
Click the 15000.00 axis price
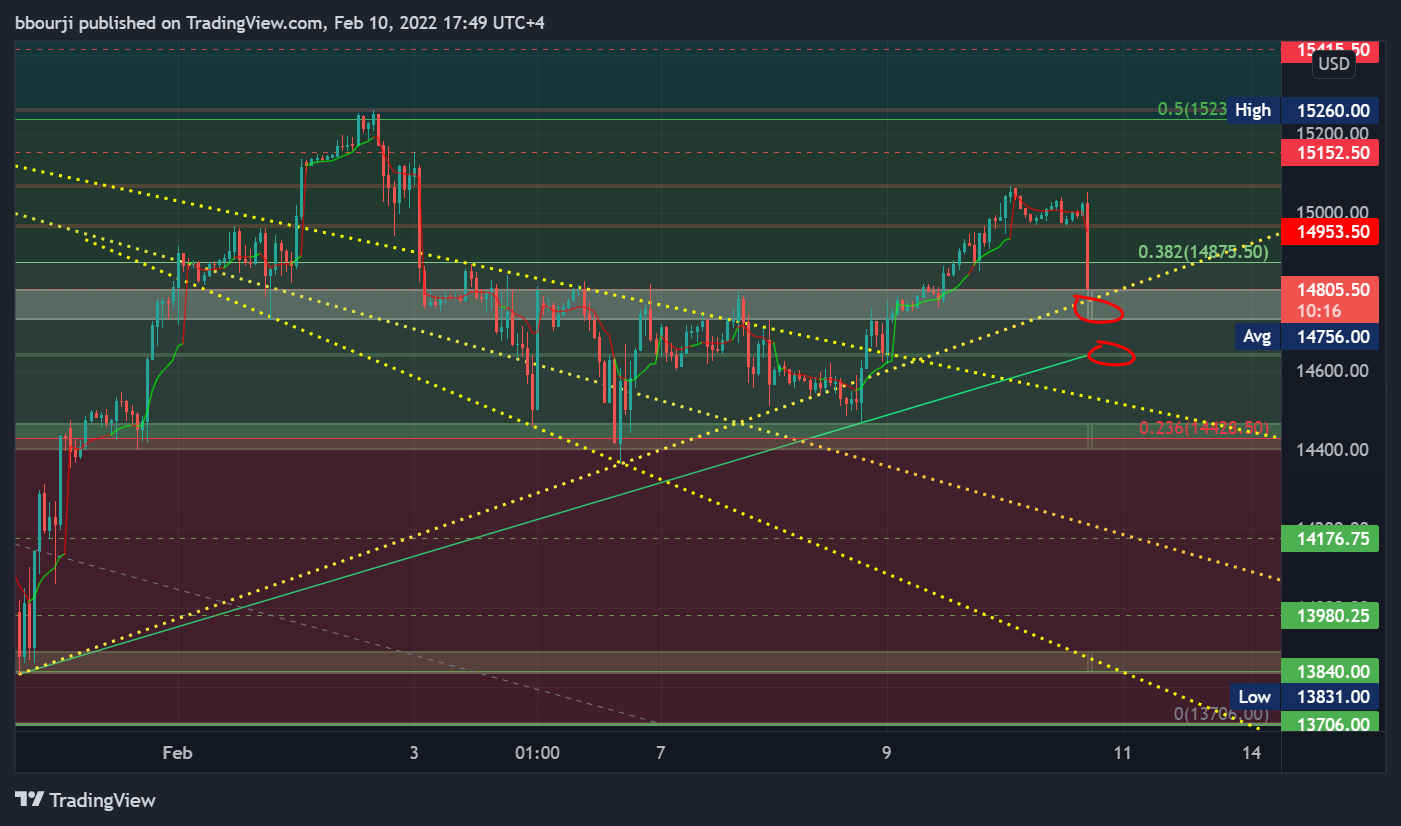(x=1333, y=212)
